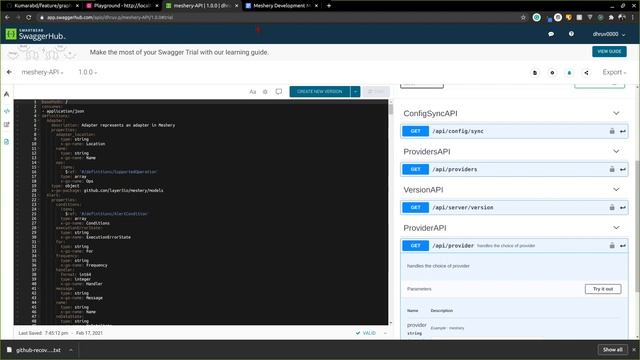
Task: Open the 1.0.0 version dropdown
Action: click(x=88, y=72)
